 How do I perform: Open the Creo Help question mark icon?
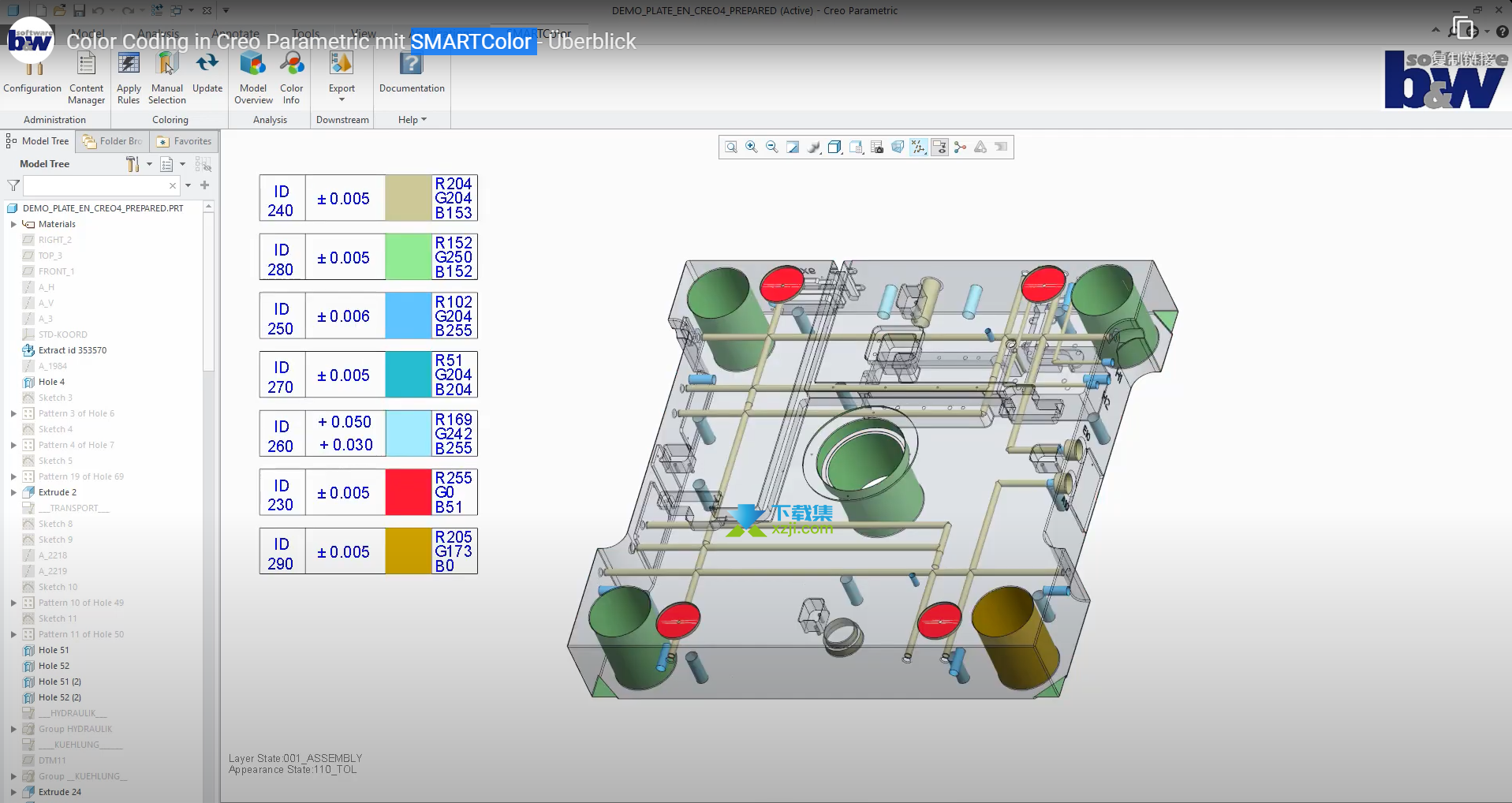click(x=1502, y=32)
